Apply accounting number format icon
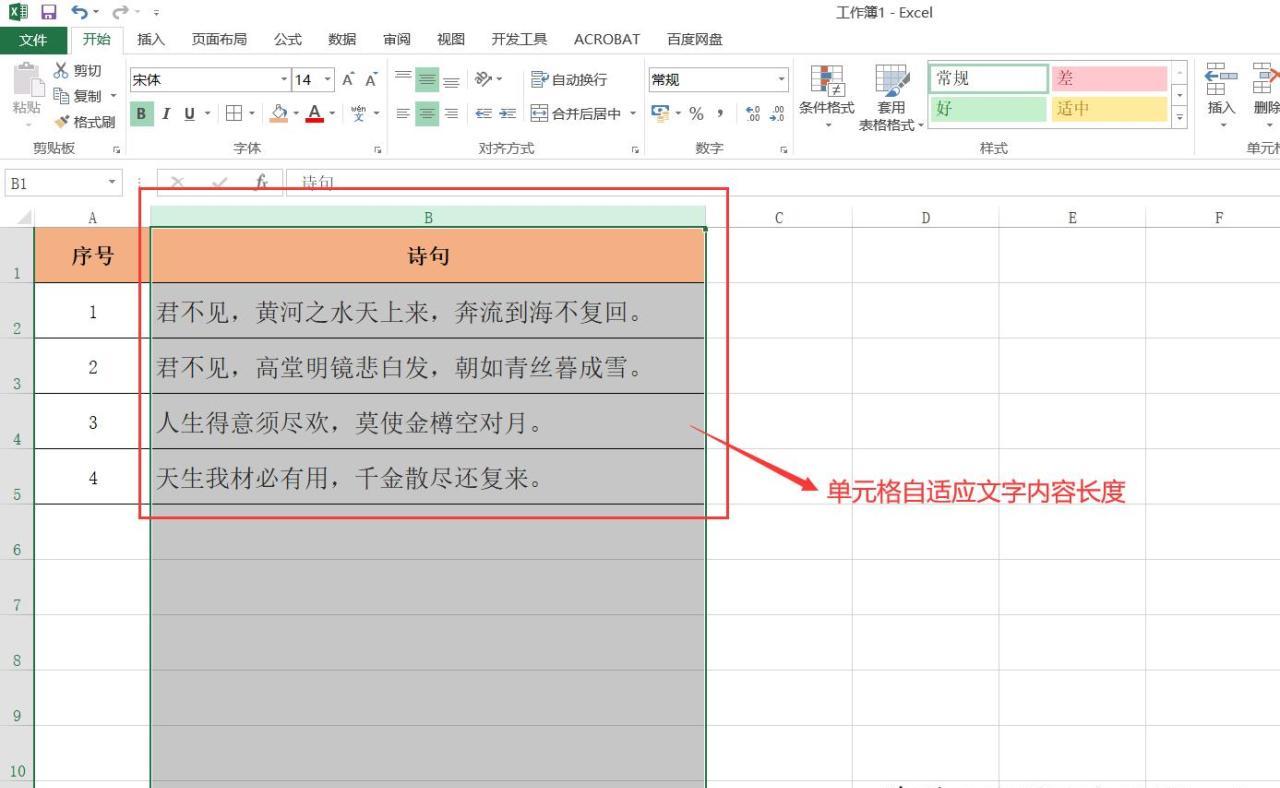 pyautogui.click(x=660, y=113)
